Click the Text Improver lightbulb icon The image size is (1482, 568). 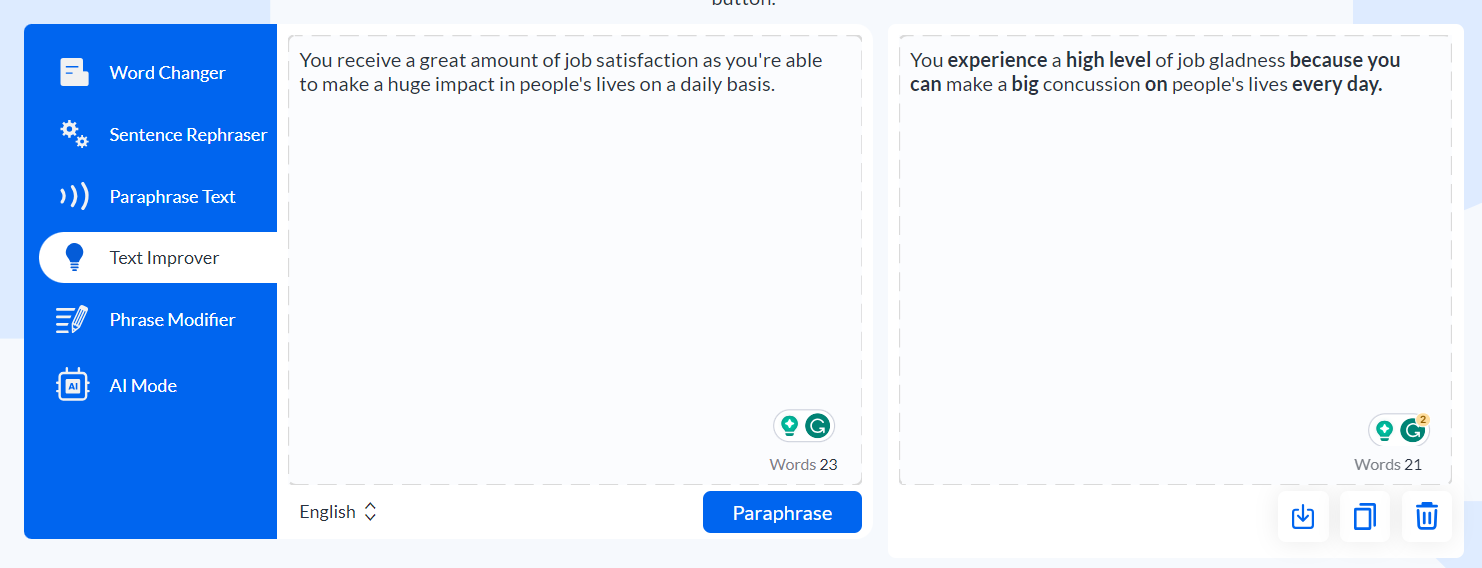pyautogui.click(x=74, y=258)
